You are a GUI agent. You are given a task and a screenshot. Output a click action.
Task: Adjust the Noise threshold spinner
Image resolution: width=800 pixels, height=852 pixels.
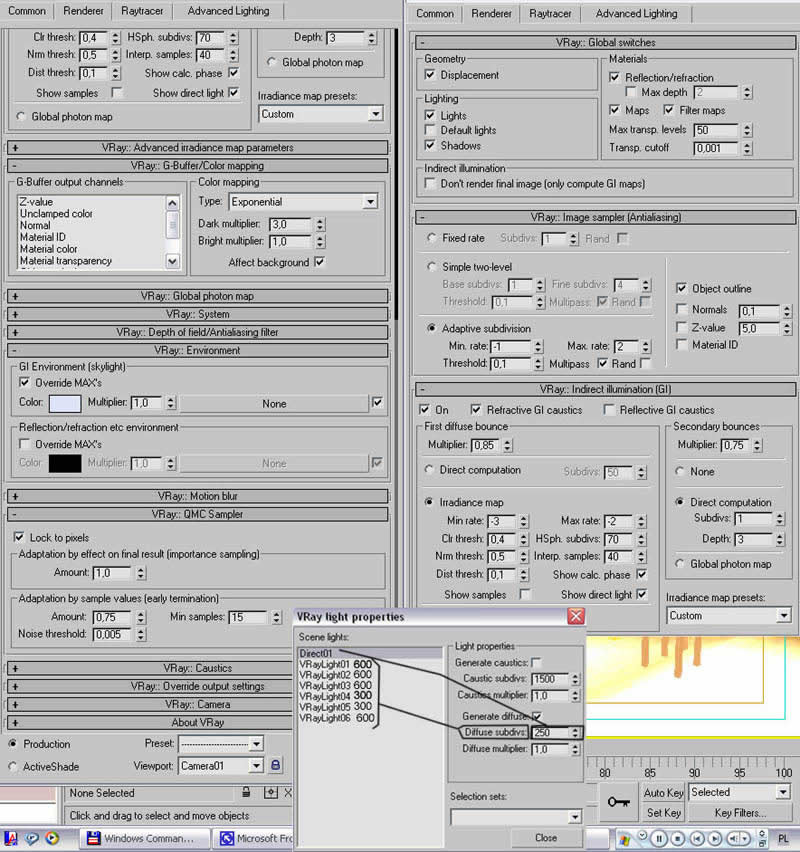141,634
